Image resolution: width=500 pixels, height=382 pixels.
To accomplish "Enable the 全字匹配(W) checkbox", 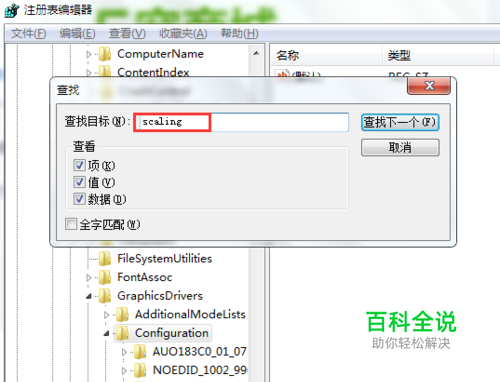I will (x=71, y=224).
